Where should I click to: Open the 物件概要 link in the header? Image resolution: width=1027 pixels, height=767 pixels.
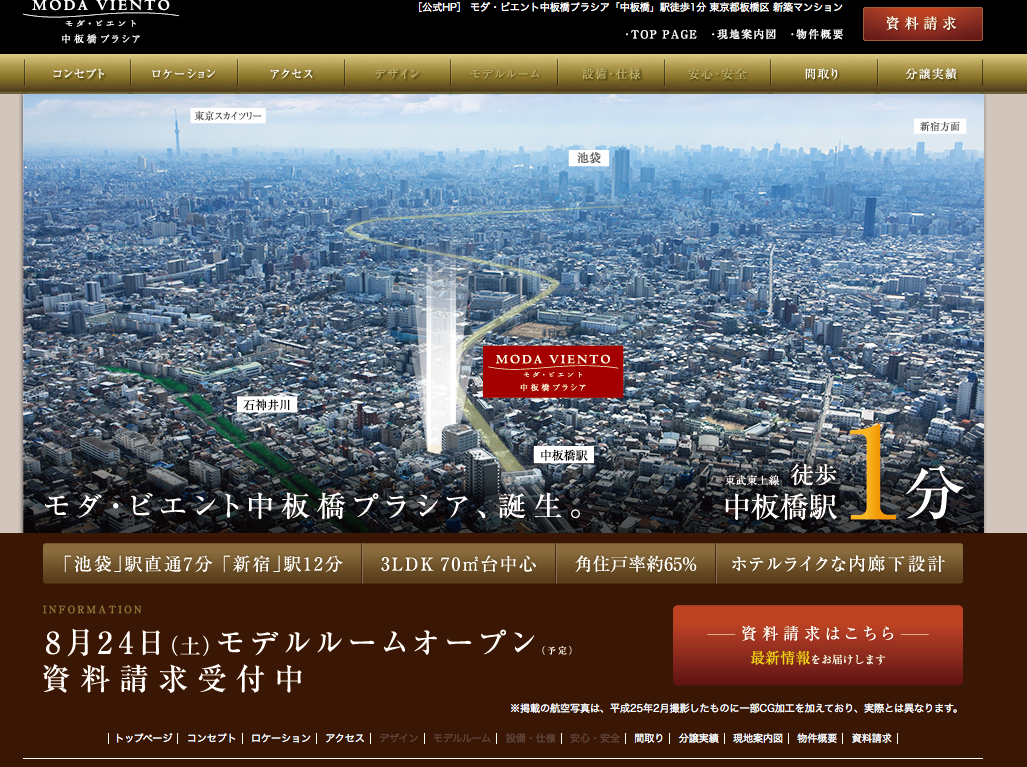pyautogui.click(x=817, y=34)
